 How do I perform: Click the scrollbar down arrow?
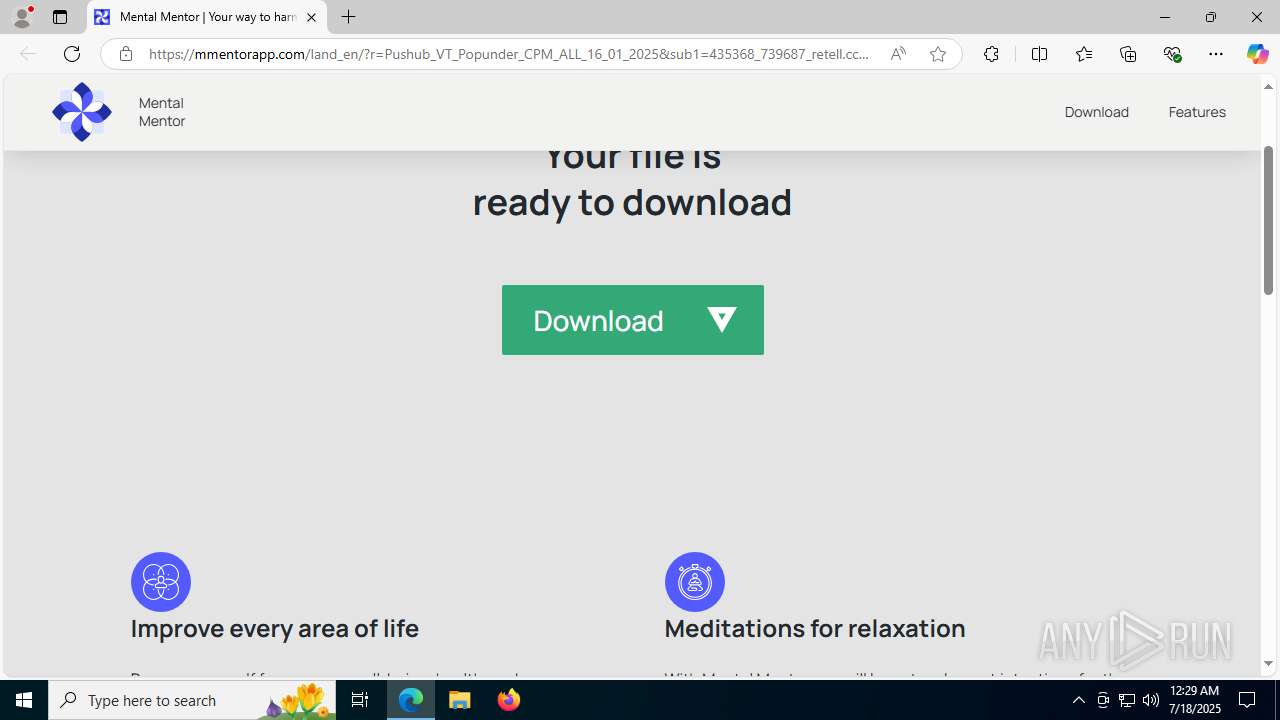(x=1268, y=663)
